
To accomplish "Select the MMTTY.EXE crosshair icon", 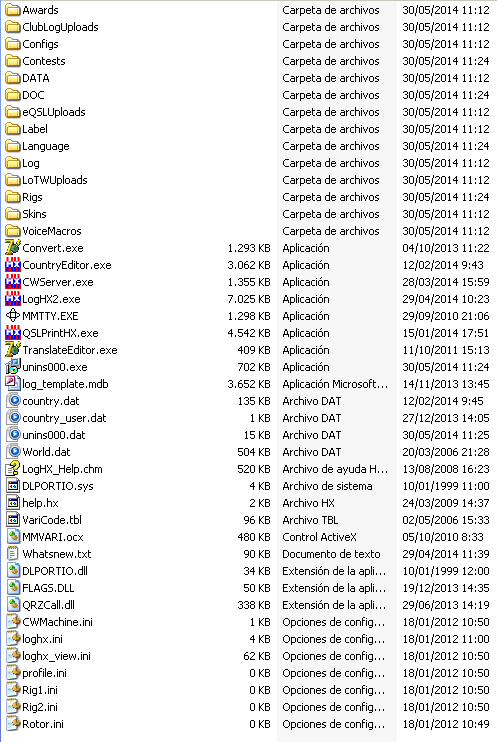I will coord(13,316).
